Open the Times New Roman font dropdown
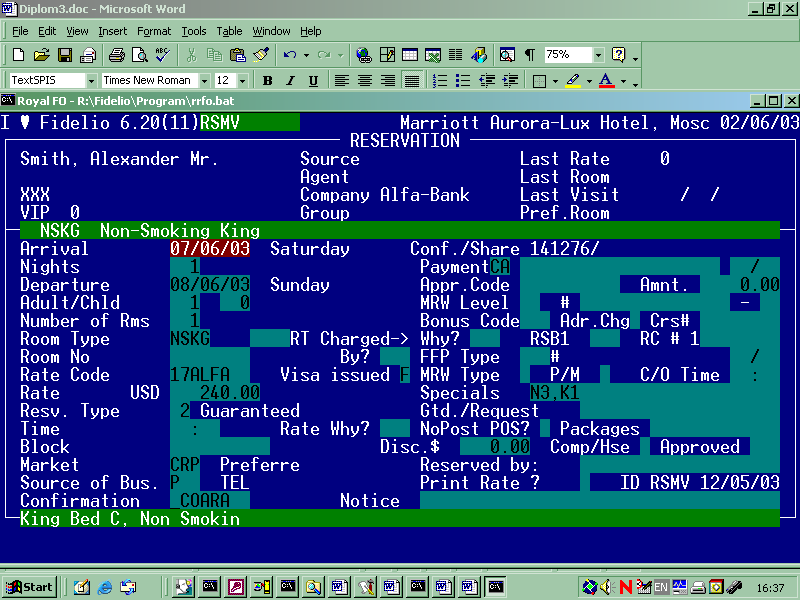 coord(204,81)
